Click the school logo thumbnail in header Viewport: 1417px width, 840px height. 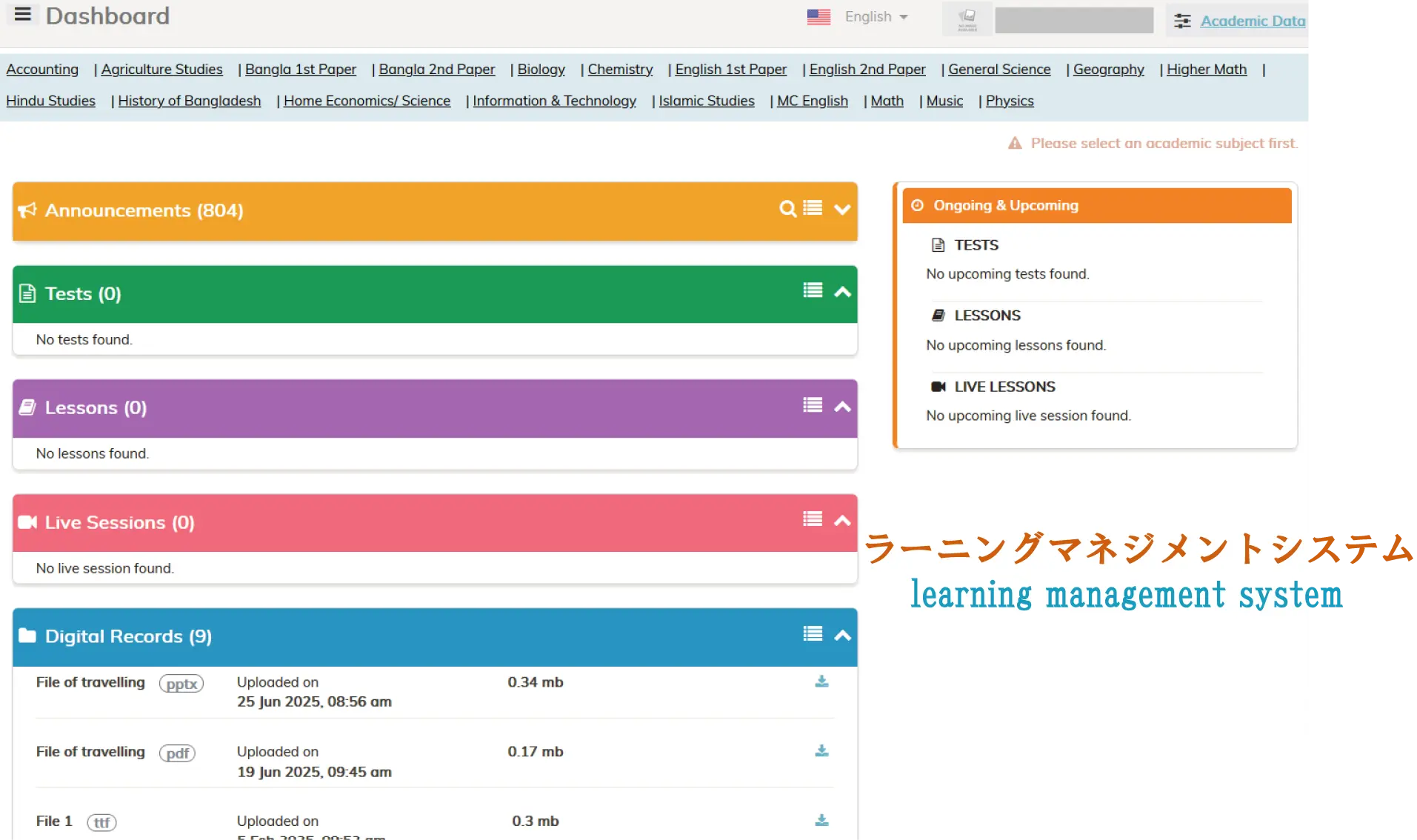(x=967, y=20)
